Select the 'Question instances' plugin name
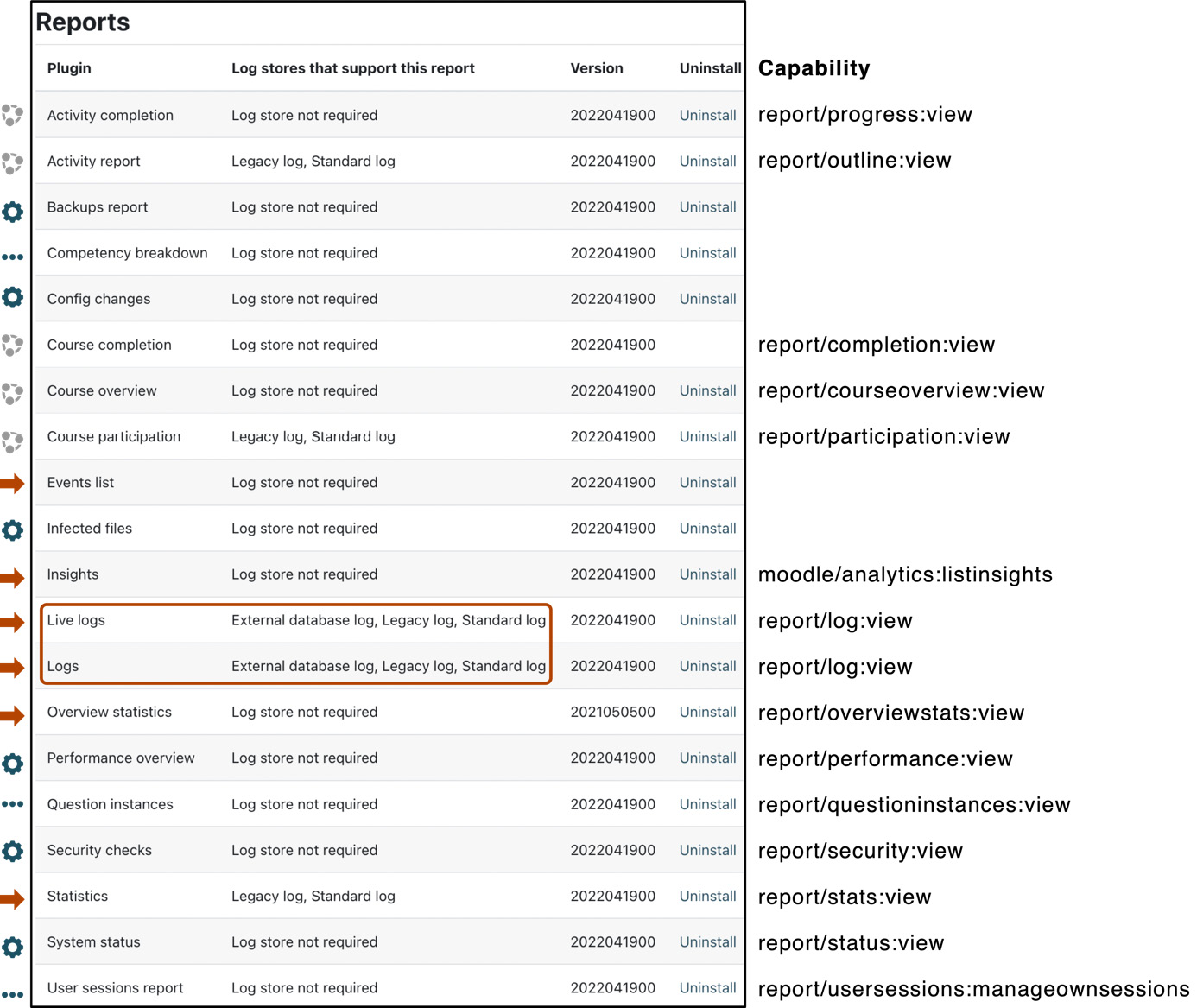Image resolution: width=1197 pixels, height=1008 pixels. pyautogui.click(x=111, y=804)
